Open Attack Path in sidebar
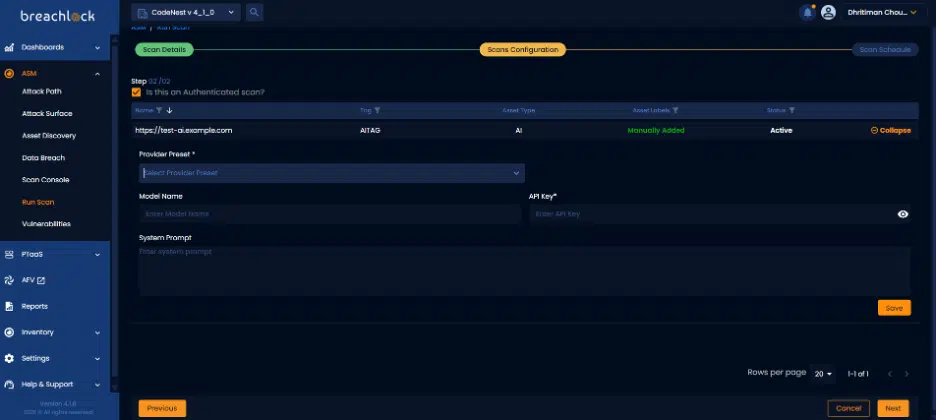This screenshot has height=420, width=936. 42,92
